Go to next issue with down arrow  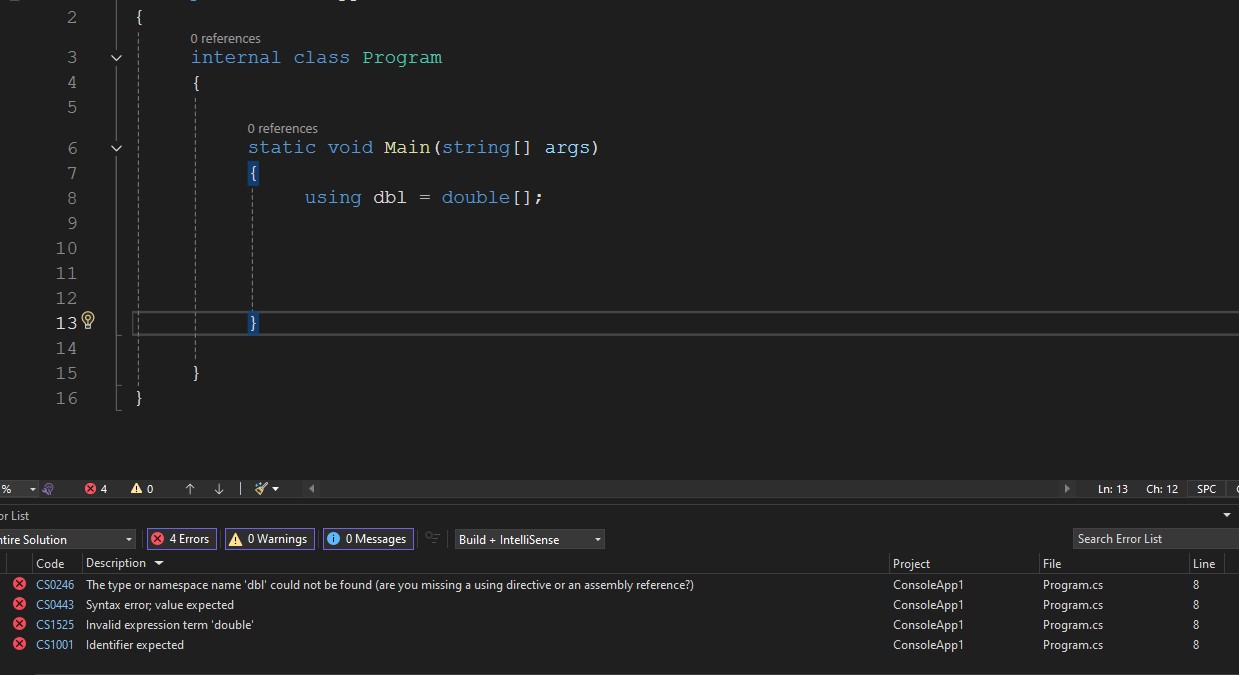coord(219,489)
